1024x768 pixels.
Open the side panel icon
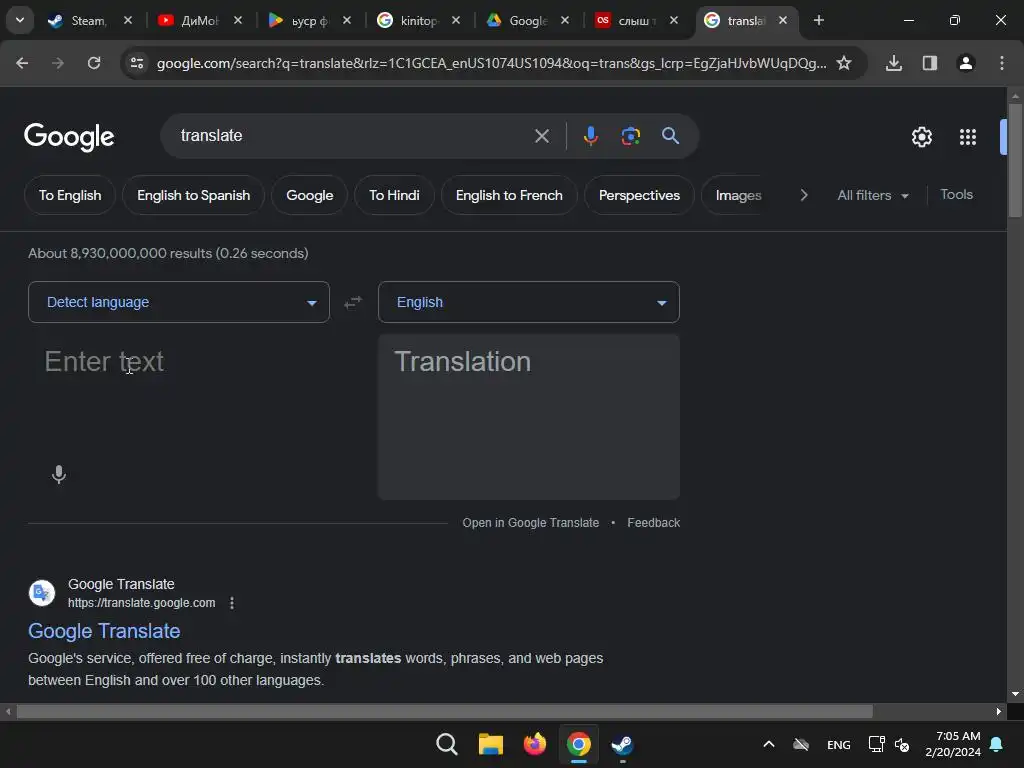pyautogui.click(x=930, y=63)
